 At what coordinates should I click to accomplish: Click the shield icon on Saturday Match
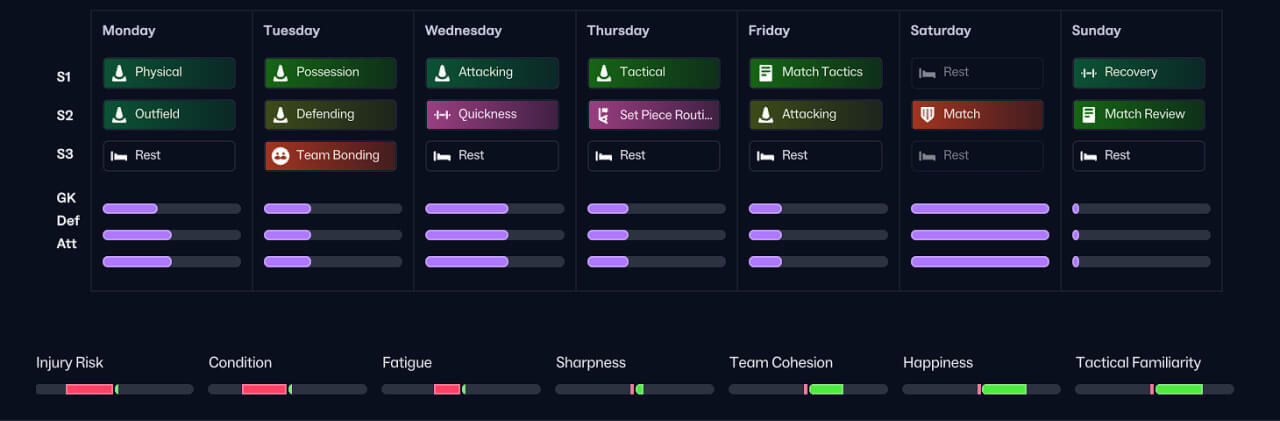[927, 114]
